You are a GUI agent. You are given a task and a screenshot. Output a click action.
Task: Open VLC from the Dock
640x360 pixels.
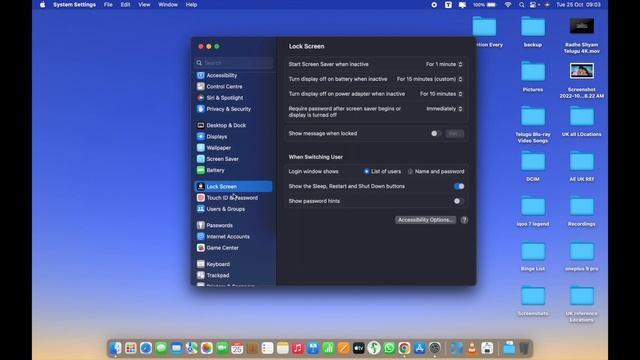[472, 348]
